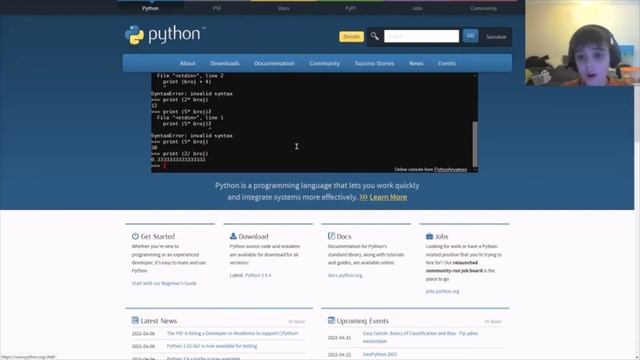The width and height of the screenshot is (640, 360).
Task: Open the PyLadies Amsterdam event link
Action: click(x=420, y=337)
